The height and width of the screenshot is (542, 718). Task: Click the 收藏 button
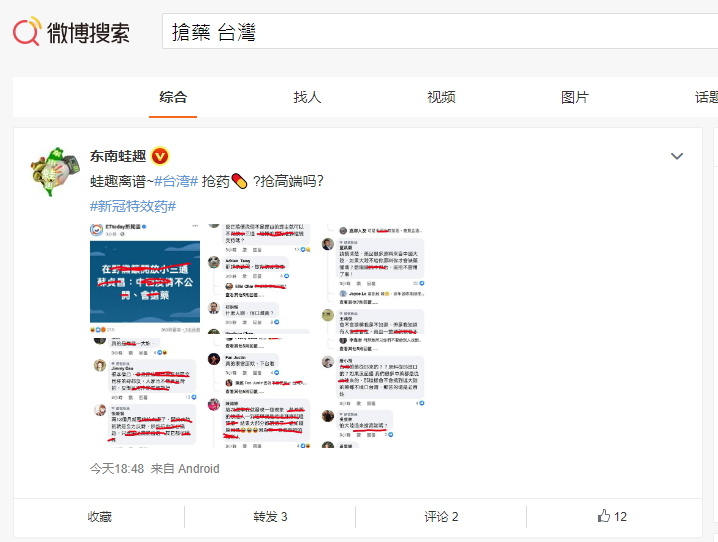[x=99, y=517]
